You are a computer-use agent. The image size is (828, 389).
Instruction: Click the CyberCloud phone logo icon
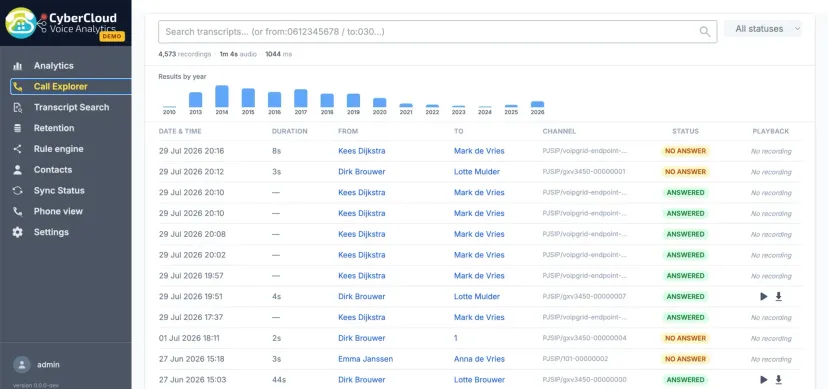coord(21,23)
